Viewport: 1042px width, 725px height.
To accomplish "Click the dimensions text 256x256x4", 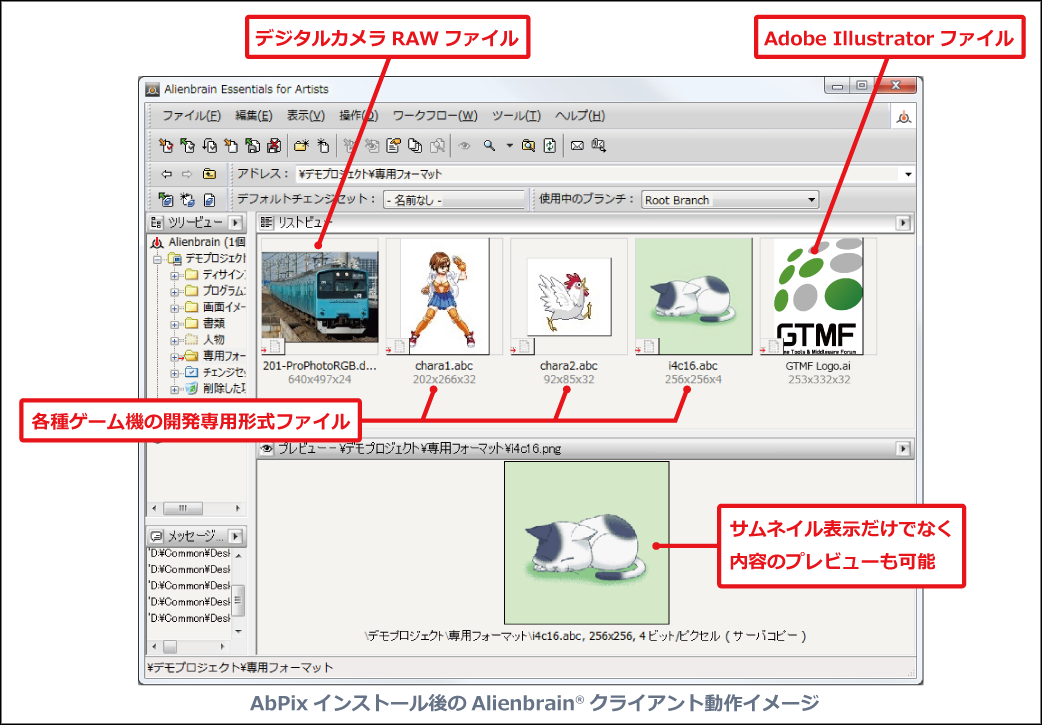I will pos(693,379).
